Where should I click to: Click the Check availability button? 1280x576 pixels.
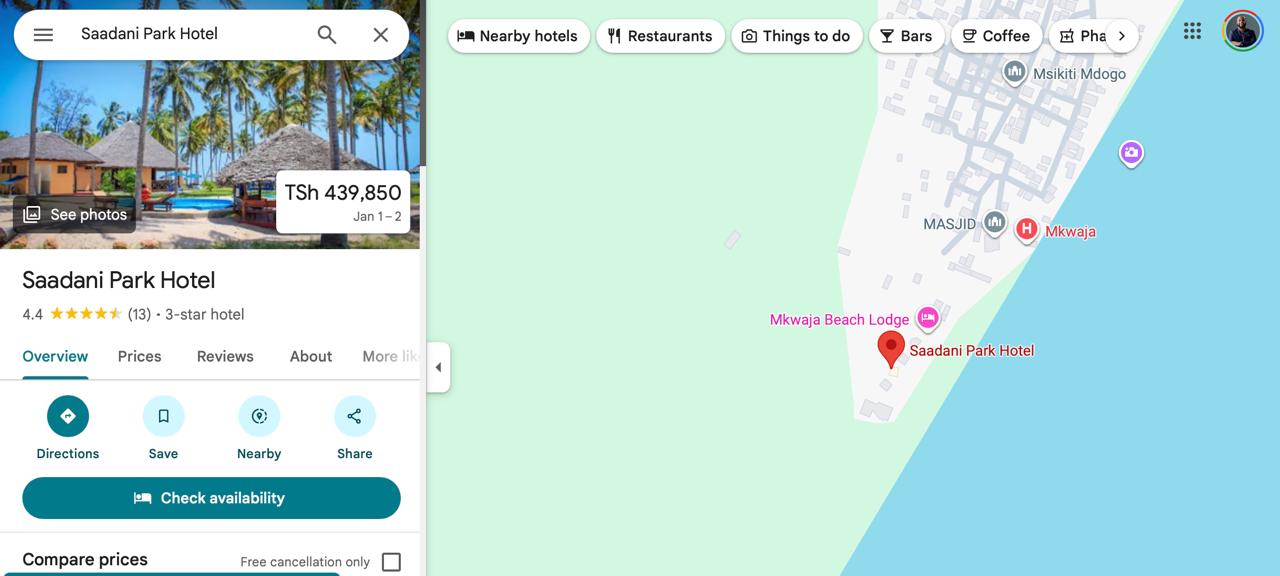pos(211,498)
